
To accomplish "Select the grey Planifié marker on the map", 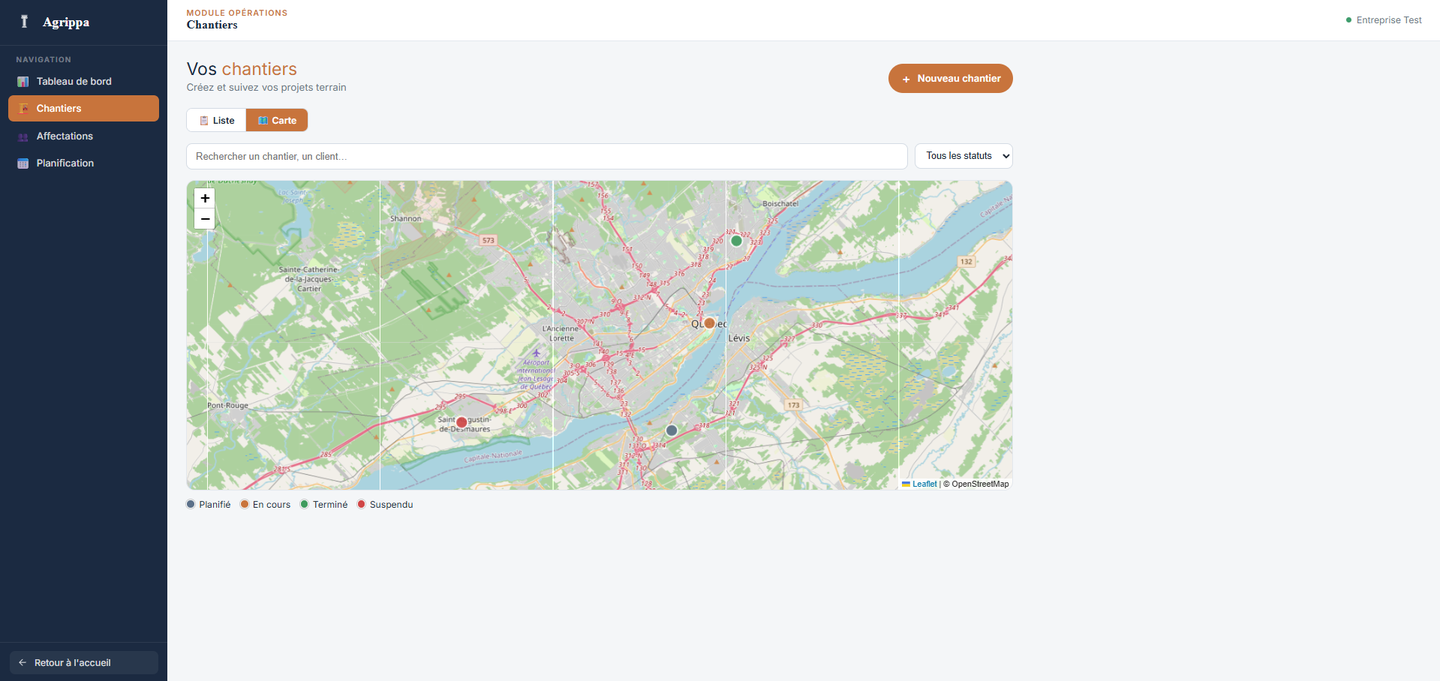I will pyautogui.click(x=672, y=430).
